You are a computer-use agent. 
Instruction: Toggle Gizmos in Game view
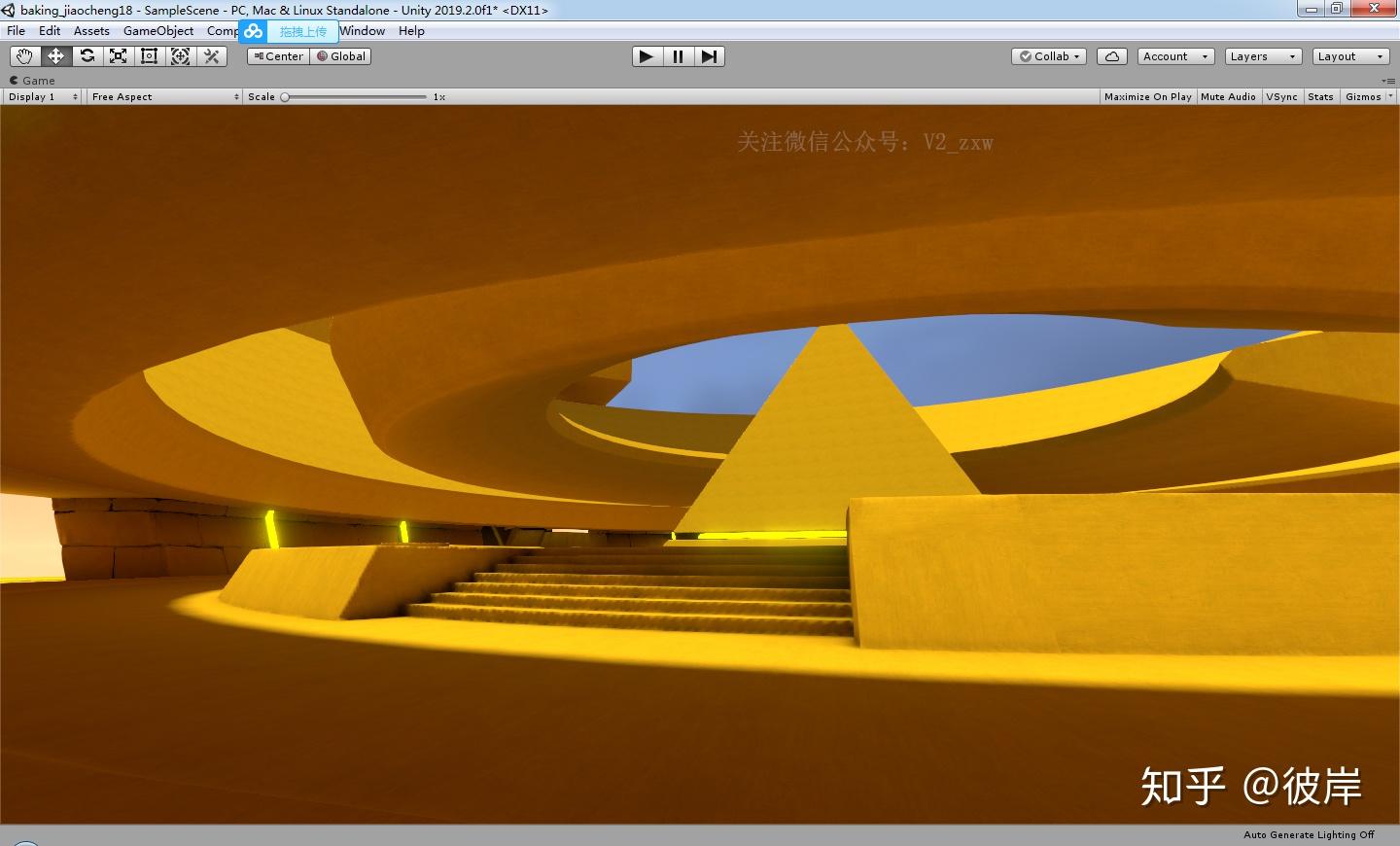(x=1363, y=96)
